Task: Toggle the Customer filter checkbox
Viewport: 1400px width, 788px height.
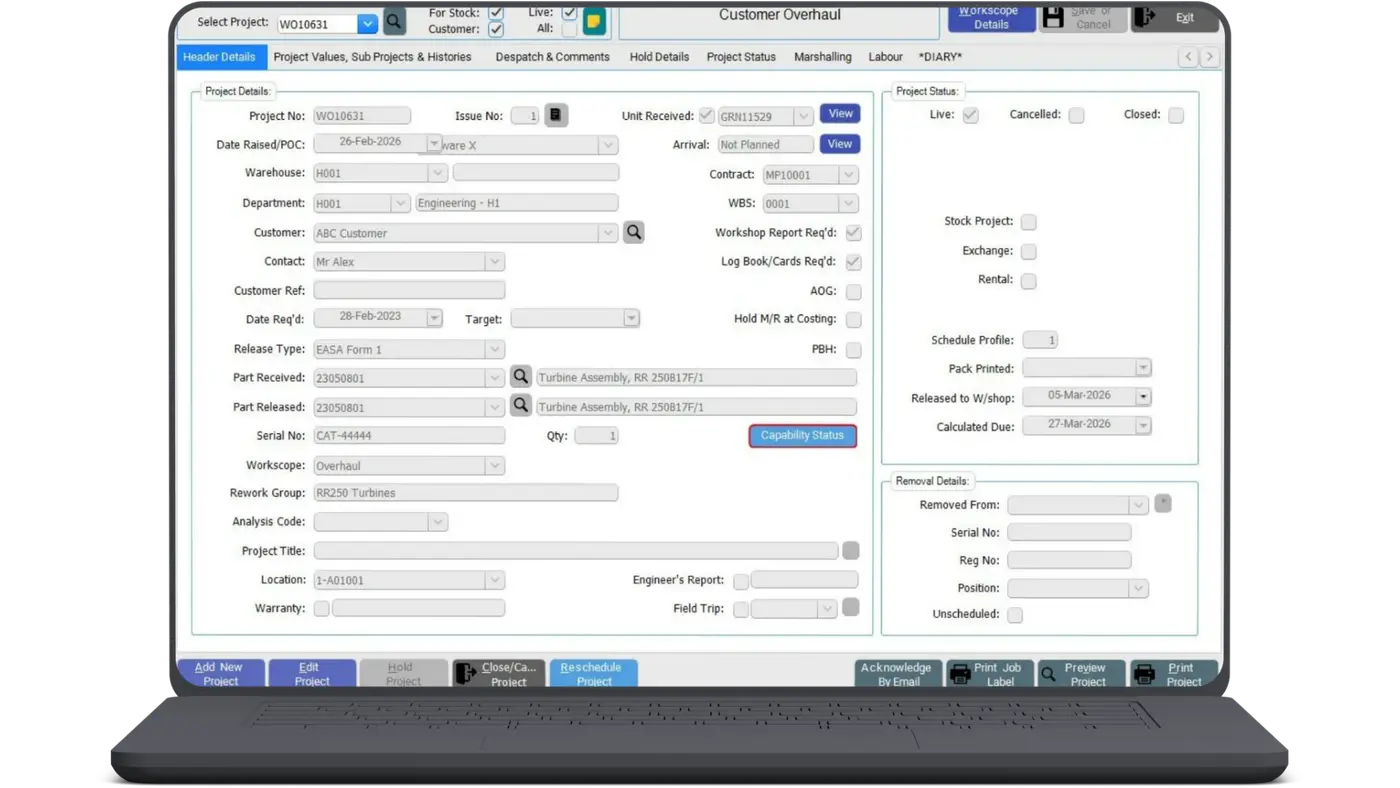Action: pos(495,29)
